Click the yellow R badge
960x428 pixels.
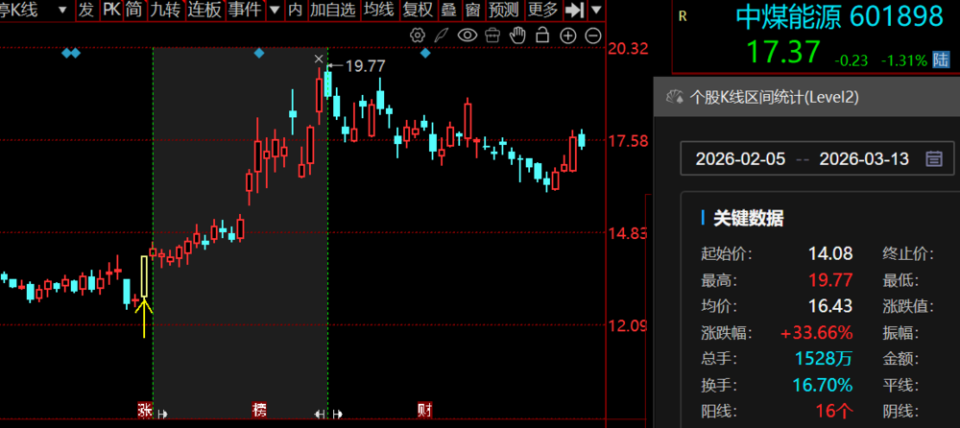[x=683, y=16]
